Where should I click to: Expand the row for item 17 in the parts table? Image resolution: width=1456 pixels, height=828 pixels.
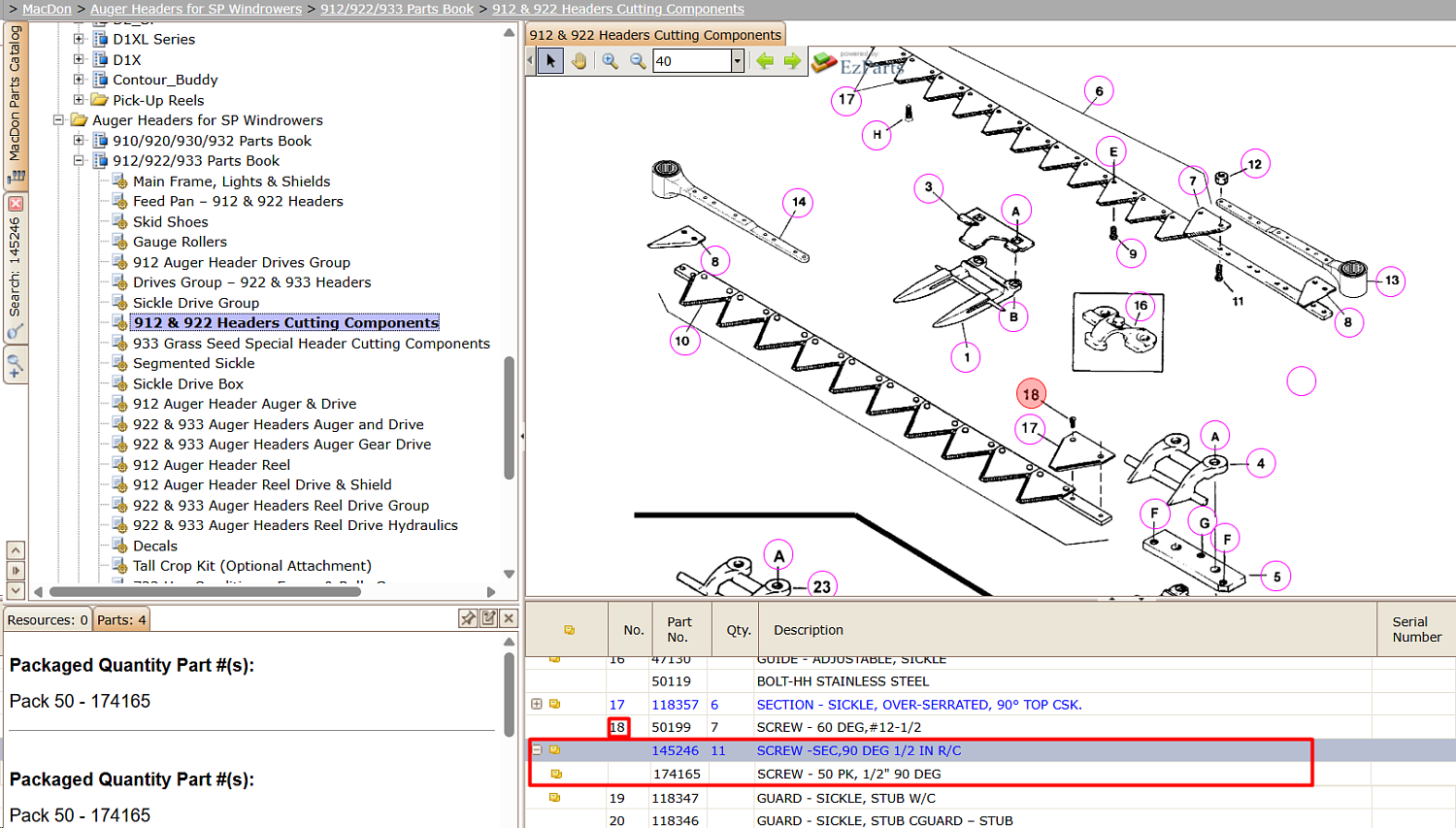[537, 704]
